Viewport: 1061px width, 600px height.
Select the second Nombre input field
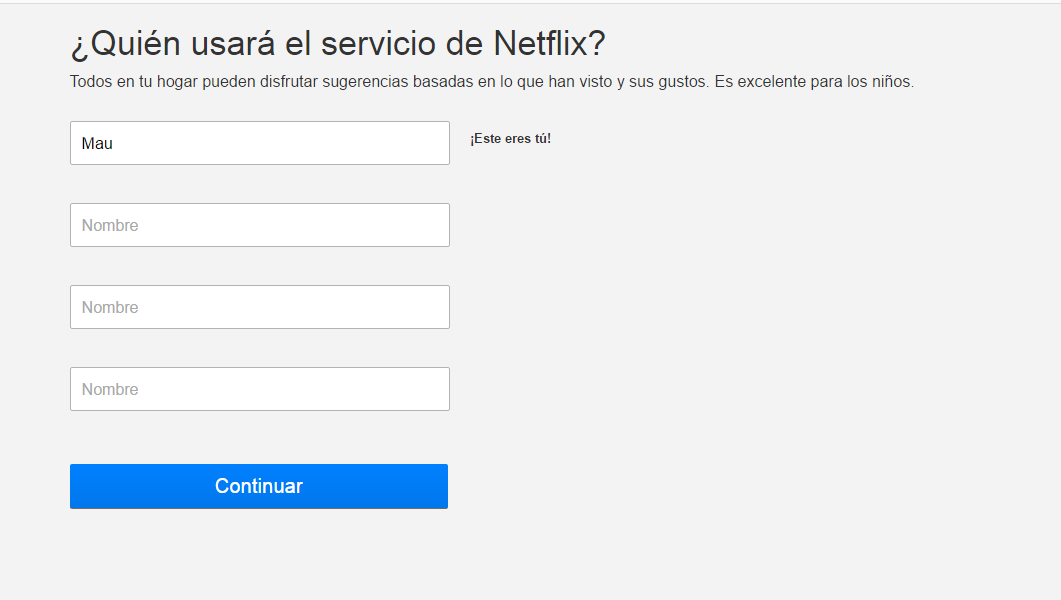pos(260,225)
